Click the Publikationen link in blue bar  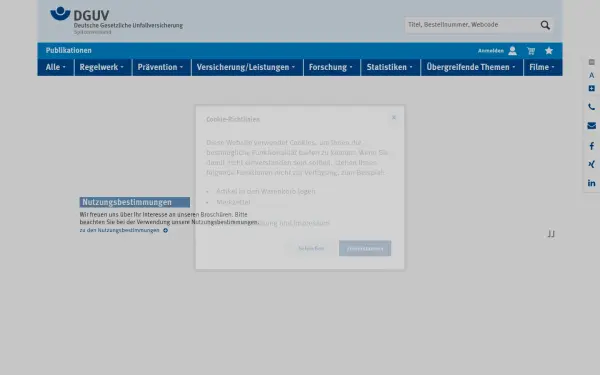point(68,51)
